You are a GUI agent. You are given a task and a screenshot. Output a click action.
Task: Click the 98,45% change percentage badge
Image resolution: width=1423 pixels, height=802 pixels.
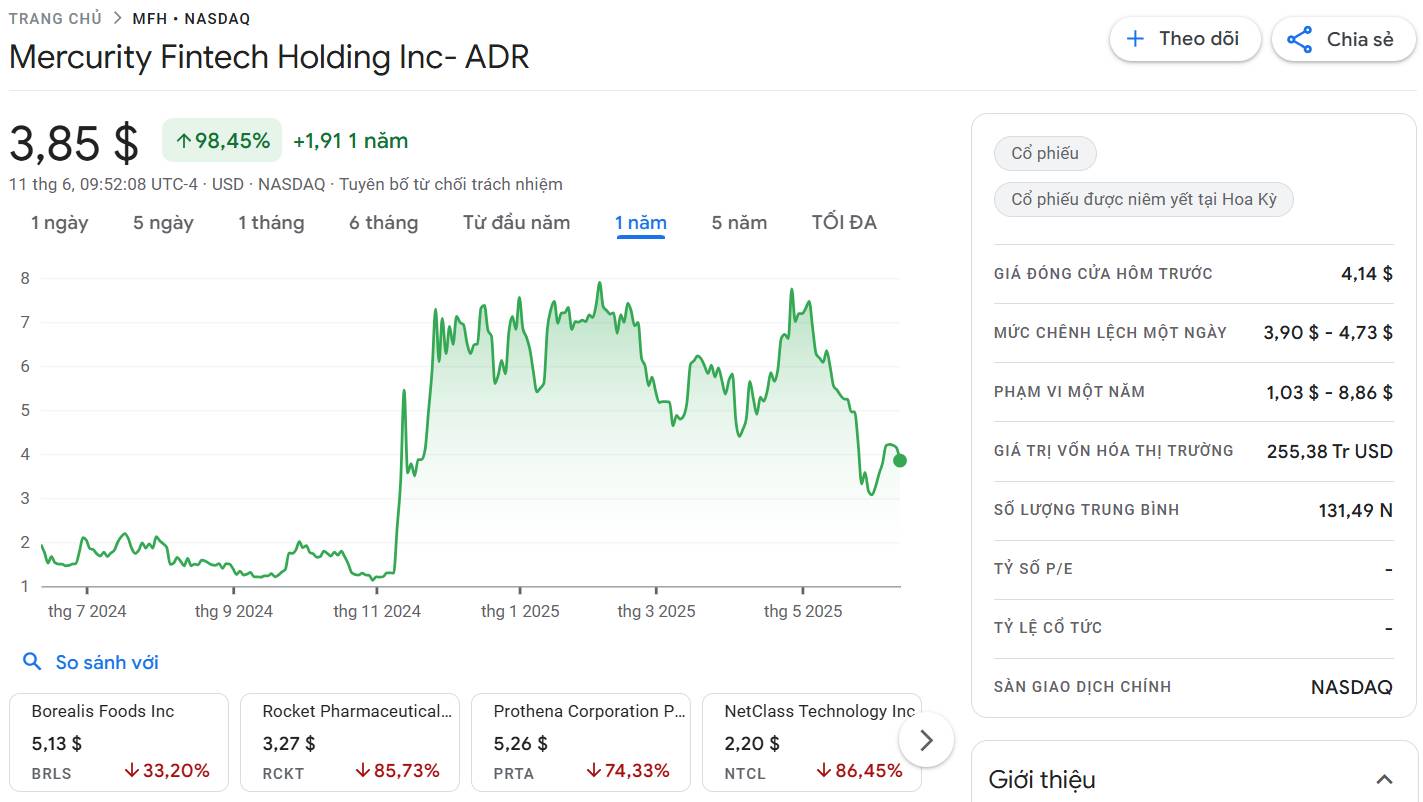click(222, 141)
